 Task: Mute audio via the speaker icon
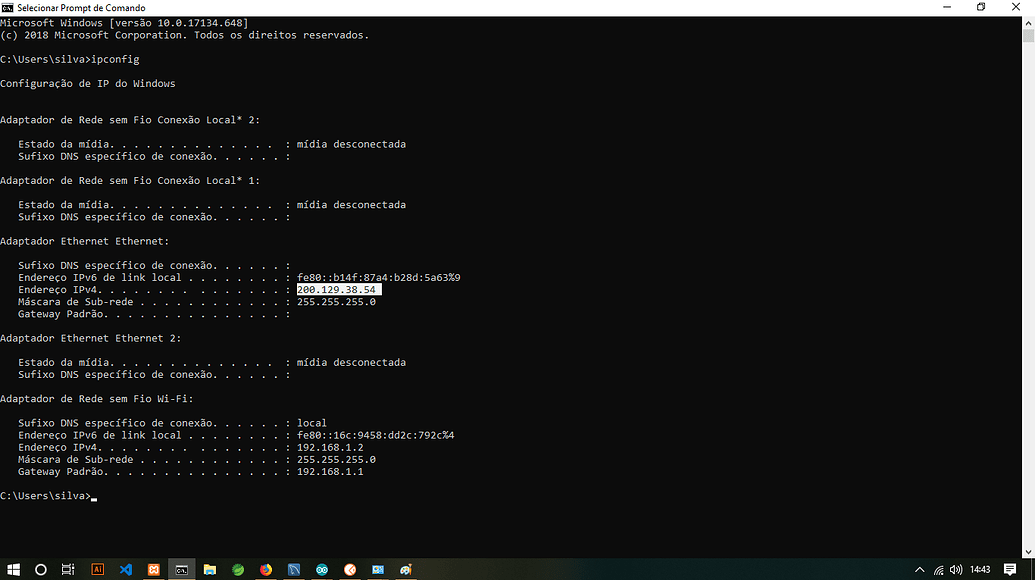pos(956,568)
